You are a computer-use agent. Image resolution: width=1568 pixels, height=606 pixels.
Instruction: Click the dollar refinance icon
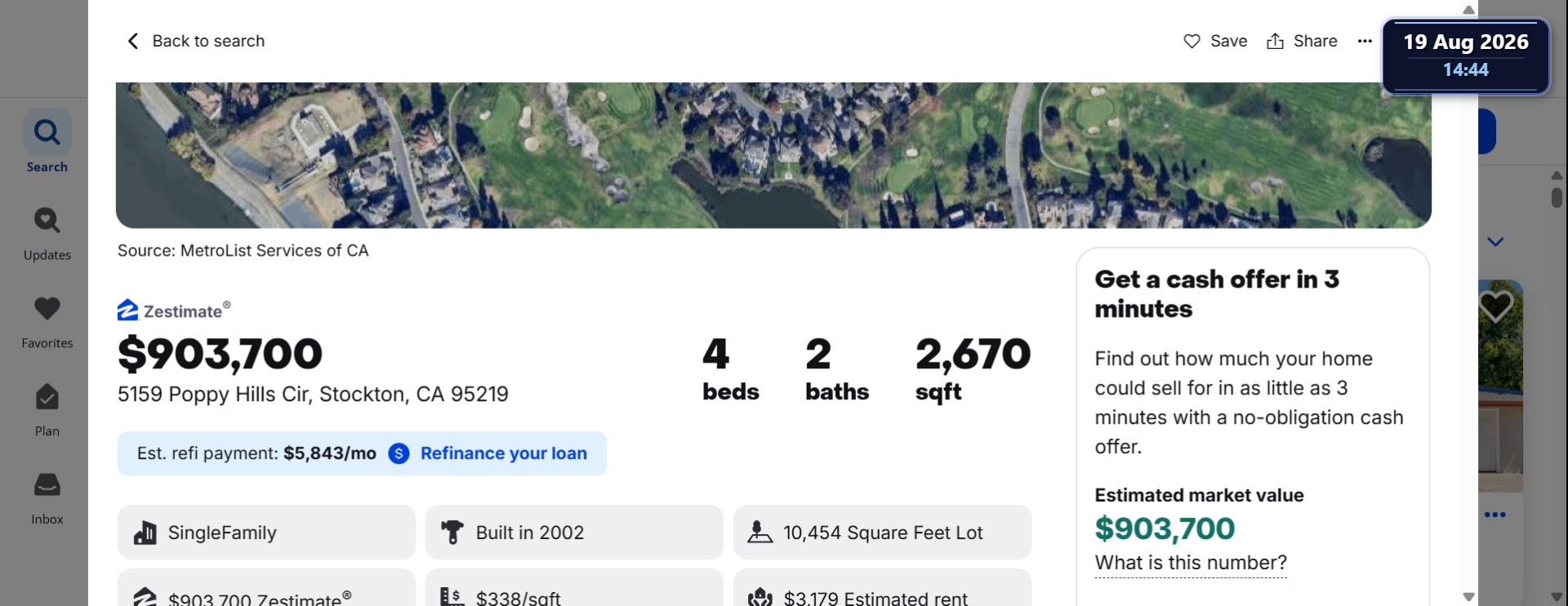[x=399, y=453]
